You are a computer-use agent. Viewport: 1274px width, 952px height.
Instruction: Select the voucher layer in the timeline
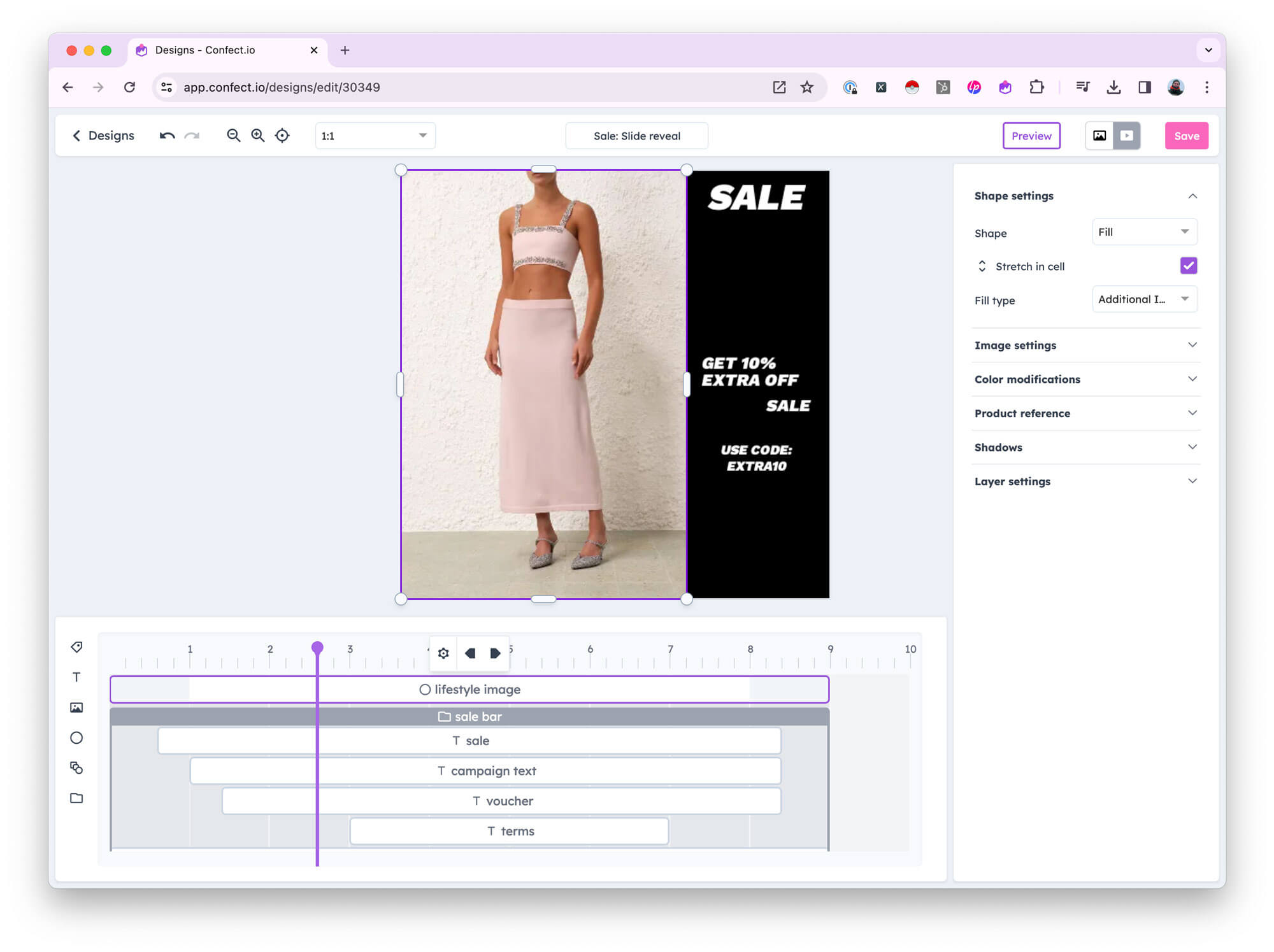coord(501,800)
